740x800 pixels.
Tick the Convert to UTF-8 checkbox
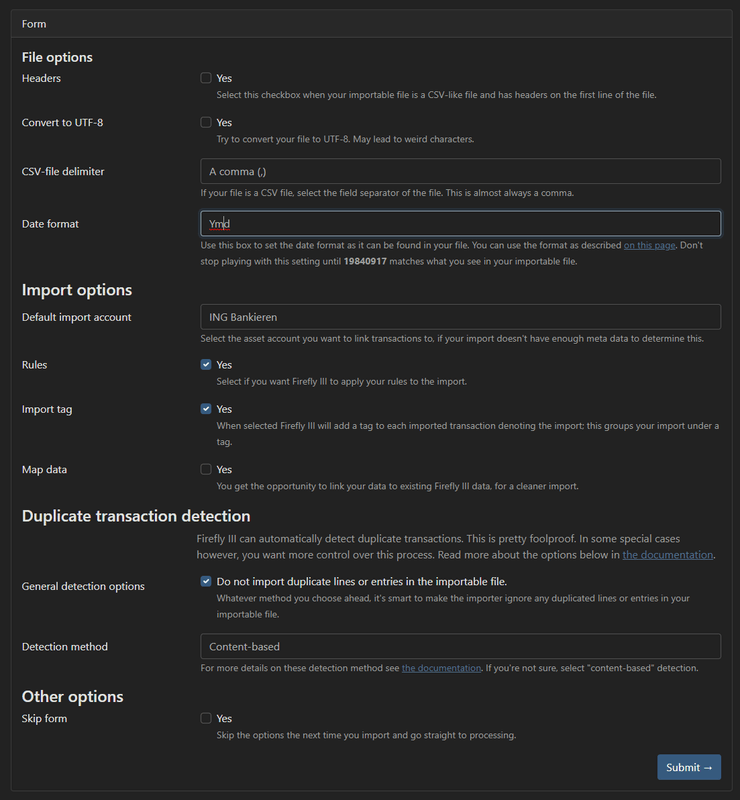click(x=206, y=122)
